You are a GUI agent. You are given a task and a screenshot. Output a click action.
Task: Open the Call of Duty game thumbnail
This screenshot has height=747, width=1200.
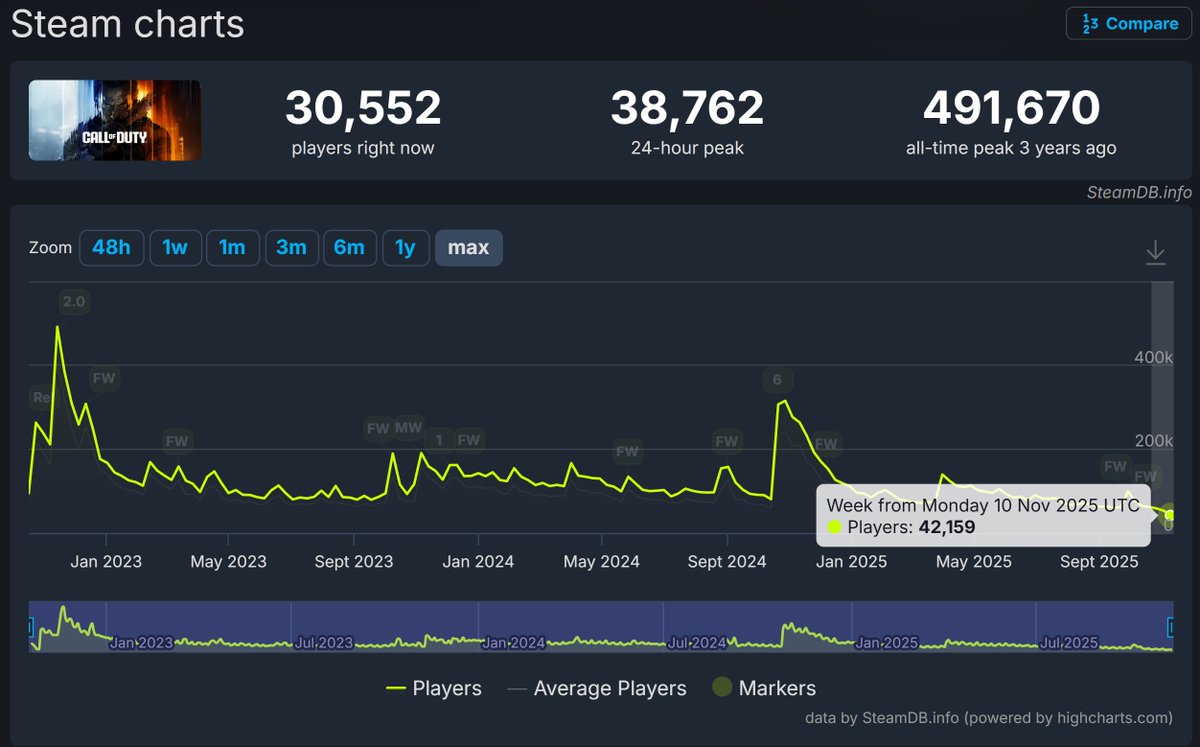pos(115,120)
